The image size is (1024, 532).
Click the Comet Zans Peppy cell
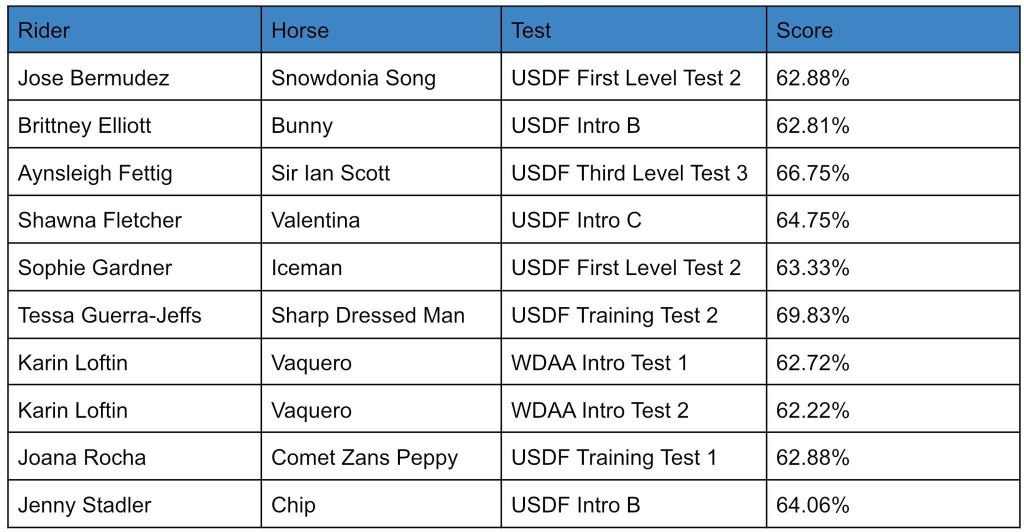tap(381, 456)
